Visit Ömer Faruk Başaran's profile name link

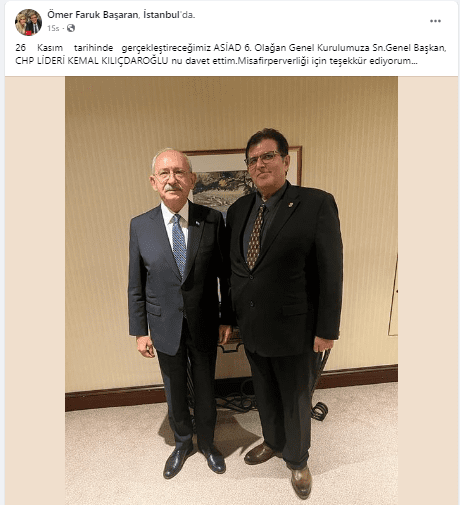[x=93, y=15]
